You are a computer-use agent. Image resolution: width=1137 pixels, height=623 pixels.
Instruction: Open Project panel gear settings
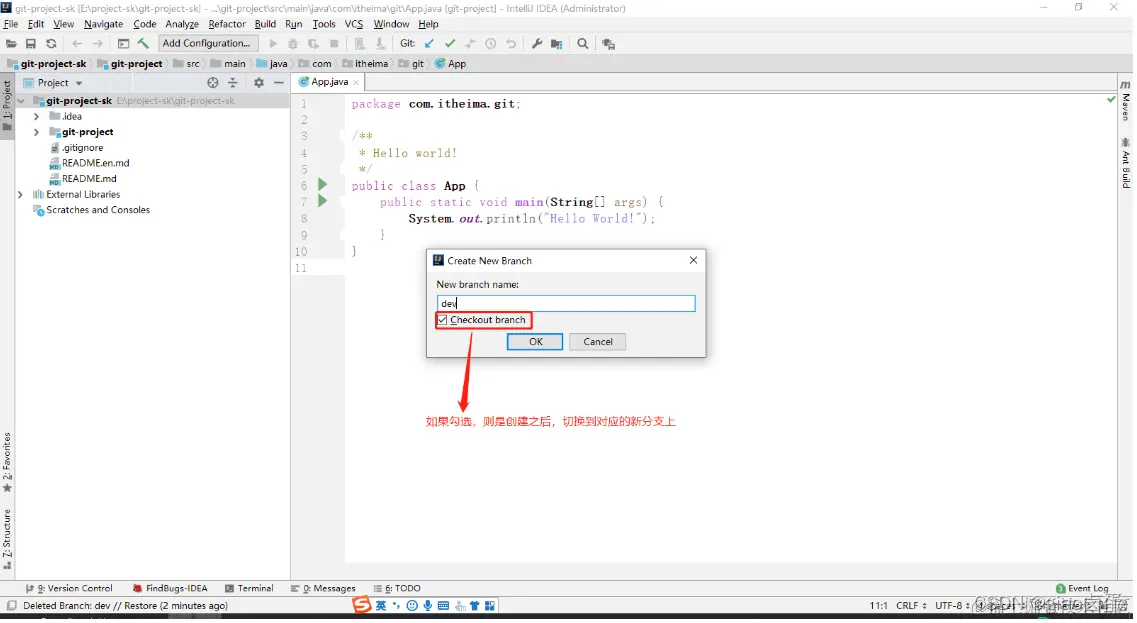259,83
